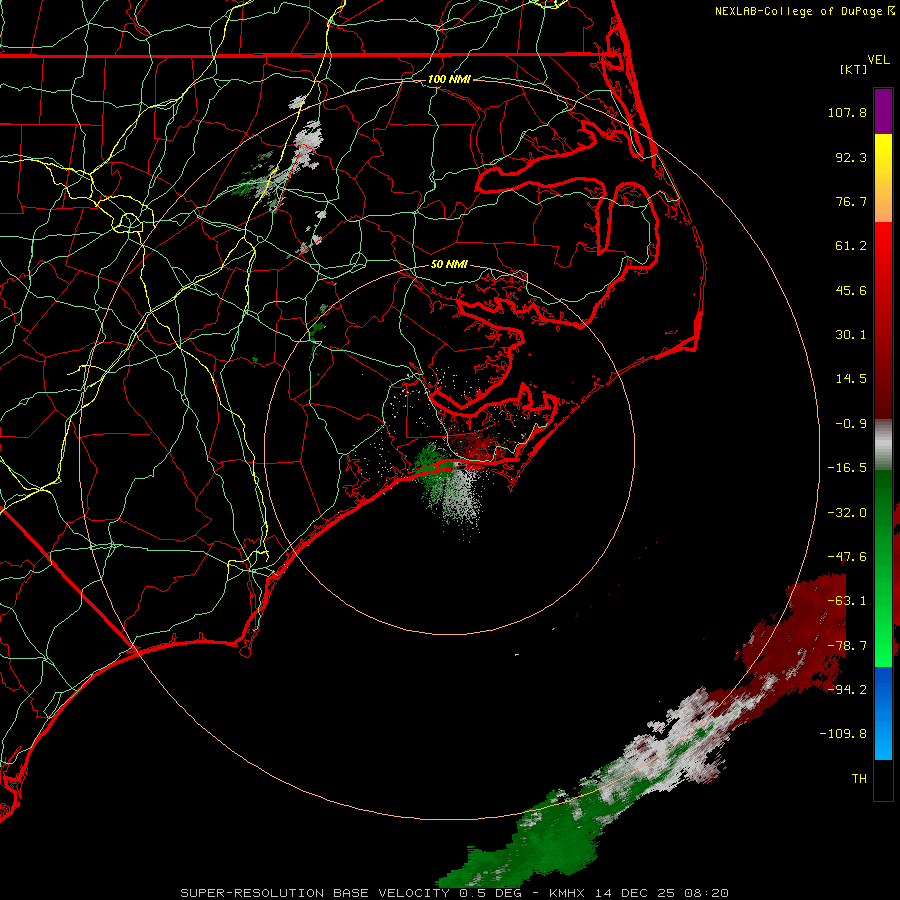Pick the black TH segment of the color bar
Image resolution: width=900 pixels, height=900 pixels.
[883, 779]
